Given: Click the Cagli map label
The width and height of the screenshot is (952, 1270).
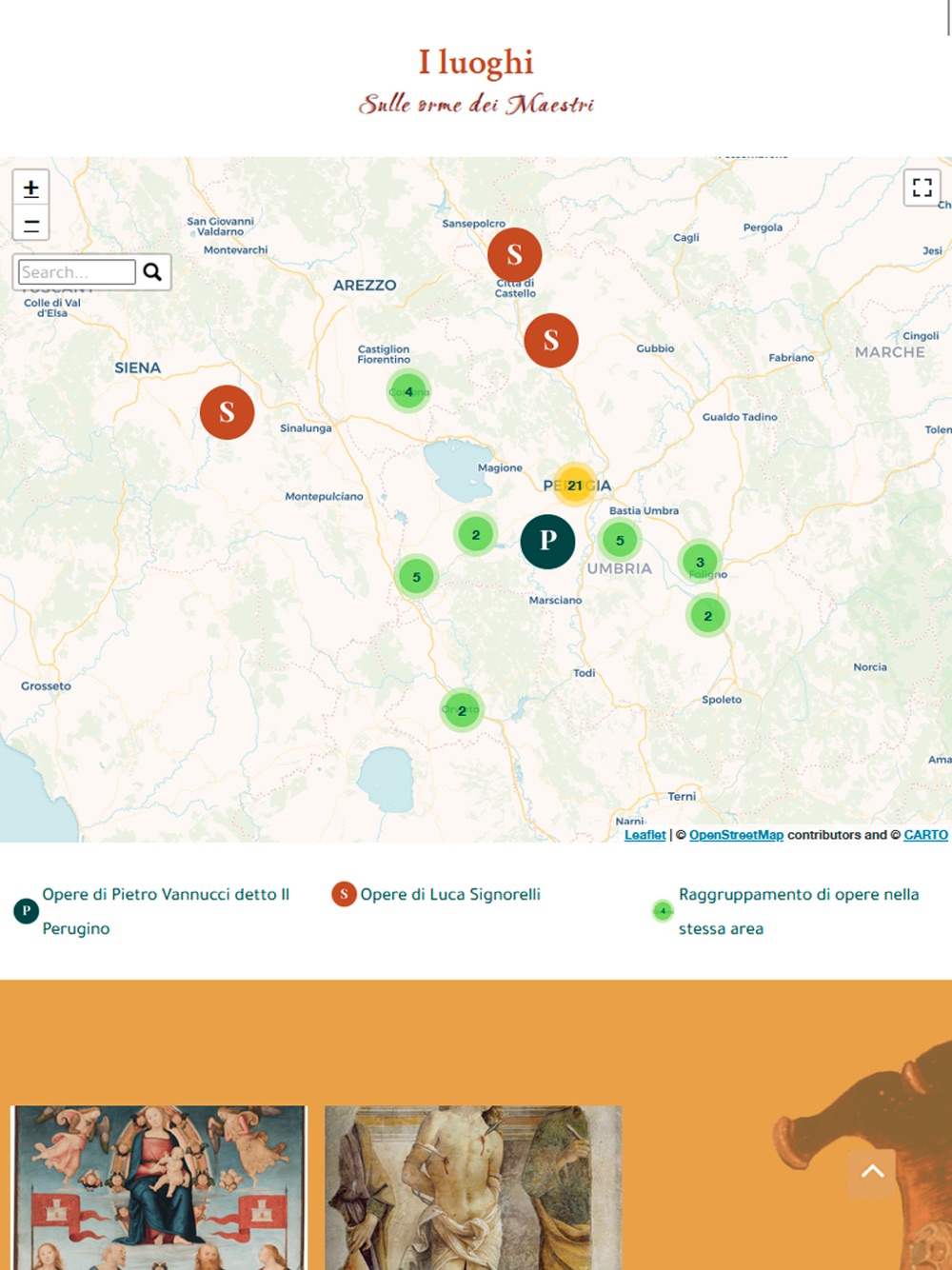Looking at the screenshot, I should point(686,238).
